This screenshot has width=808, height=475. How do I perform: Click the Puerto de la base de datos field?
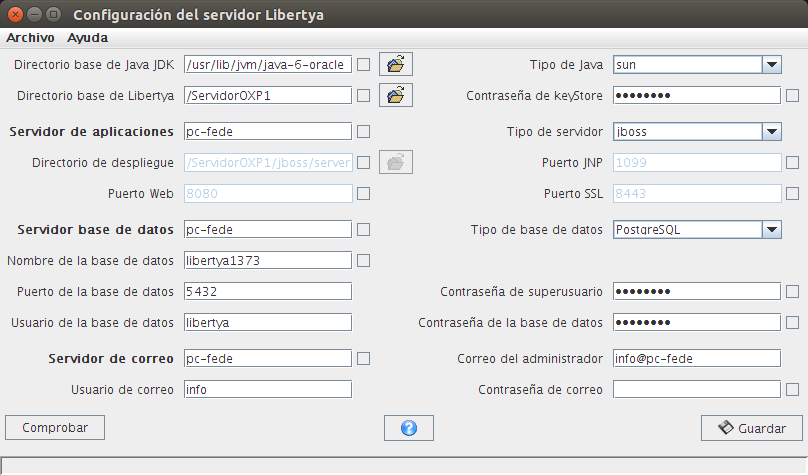click(268, 292)
